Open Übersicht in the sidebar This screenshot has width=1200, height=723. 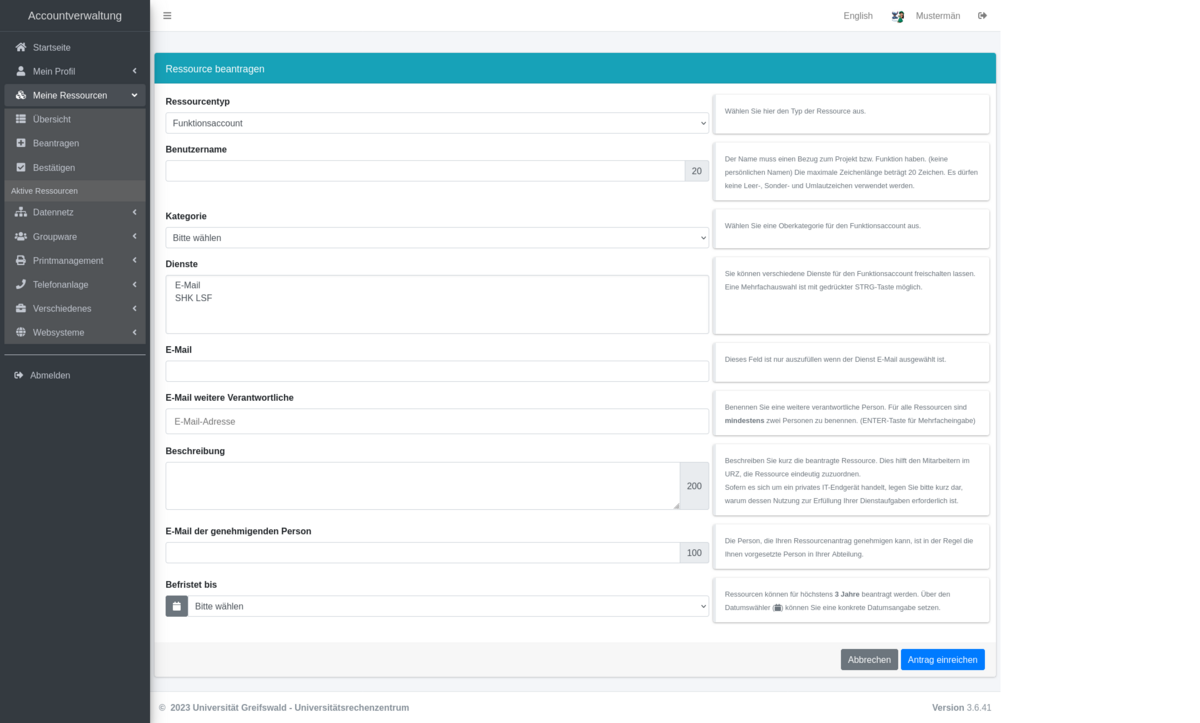52,119
